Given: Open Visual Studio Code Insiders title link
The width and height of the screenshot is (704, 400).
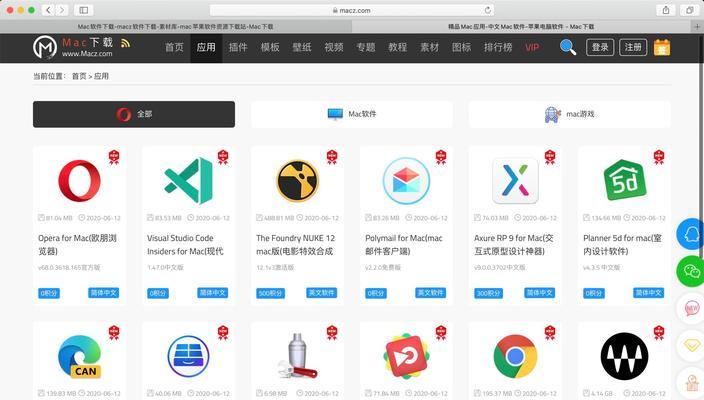Looking at the screenshot, I should point(185,245).
